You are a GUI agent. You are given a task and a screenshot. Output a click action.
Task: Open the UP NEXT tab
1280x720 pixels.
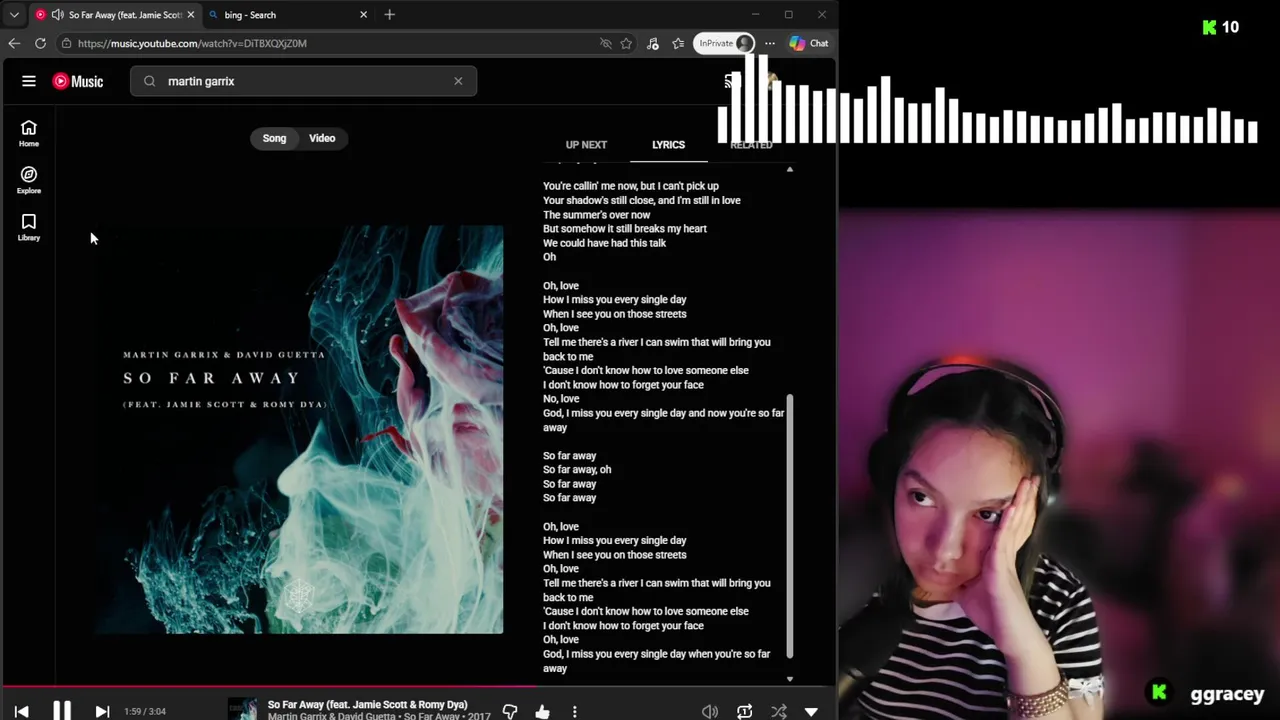(x=586, y=145)
